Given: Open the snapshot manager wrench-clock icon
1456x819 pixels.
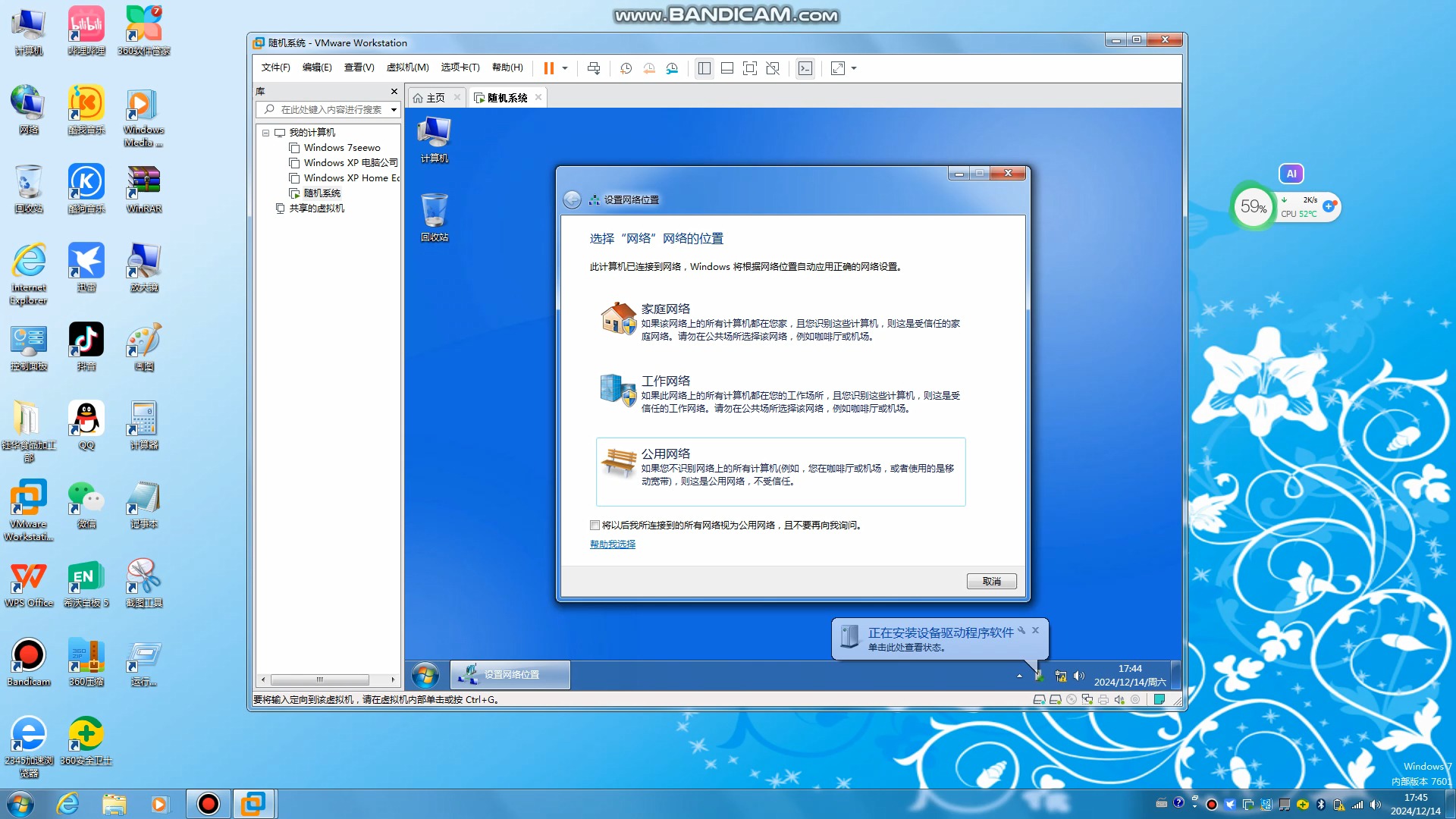Looking at the screenshot, I should point(672,68).
